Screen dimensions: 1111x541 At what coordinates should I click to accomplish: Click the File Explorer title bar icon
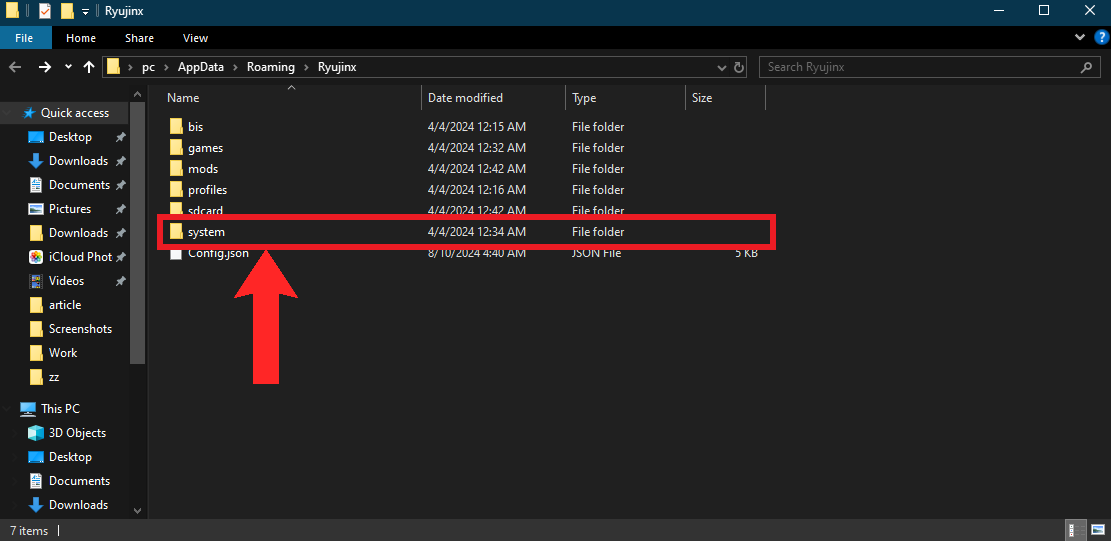pos(12,11)
